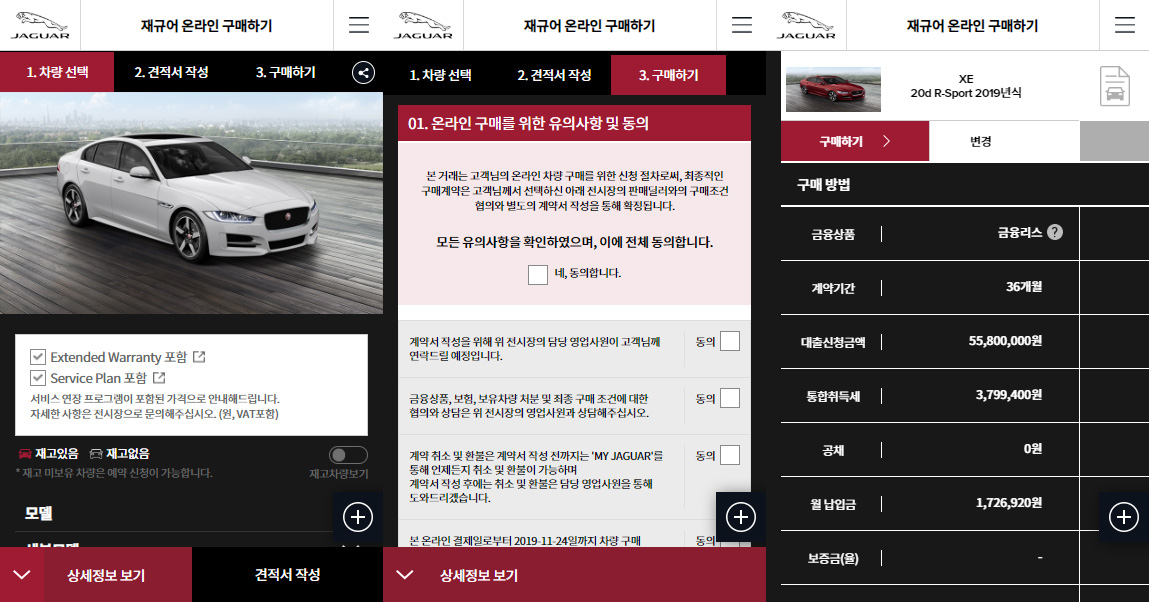1149x602 pixels.
Task: Check the 네, 동의합니다 checkbox
Action: click(x=537, y=274)
